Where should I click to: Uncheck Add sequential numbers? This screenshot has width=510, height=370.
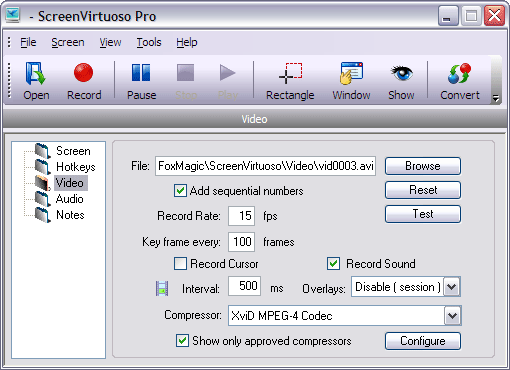180,191
